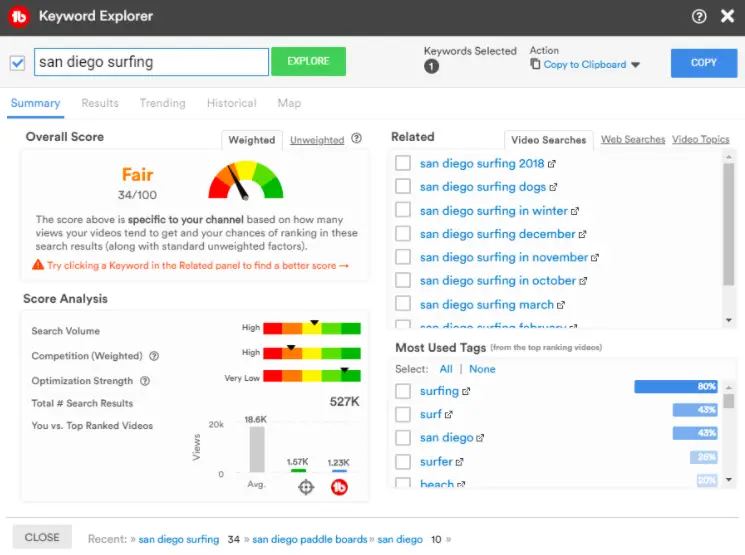Click help icon next to Competition (Weighted)

click(154, 356)
